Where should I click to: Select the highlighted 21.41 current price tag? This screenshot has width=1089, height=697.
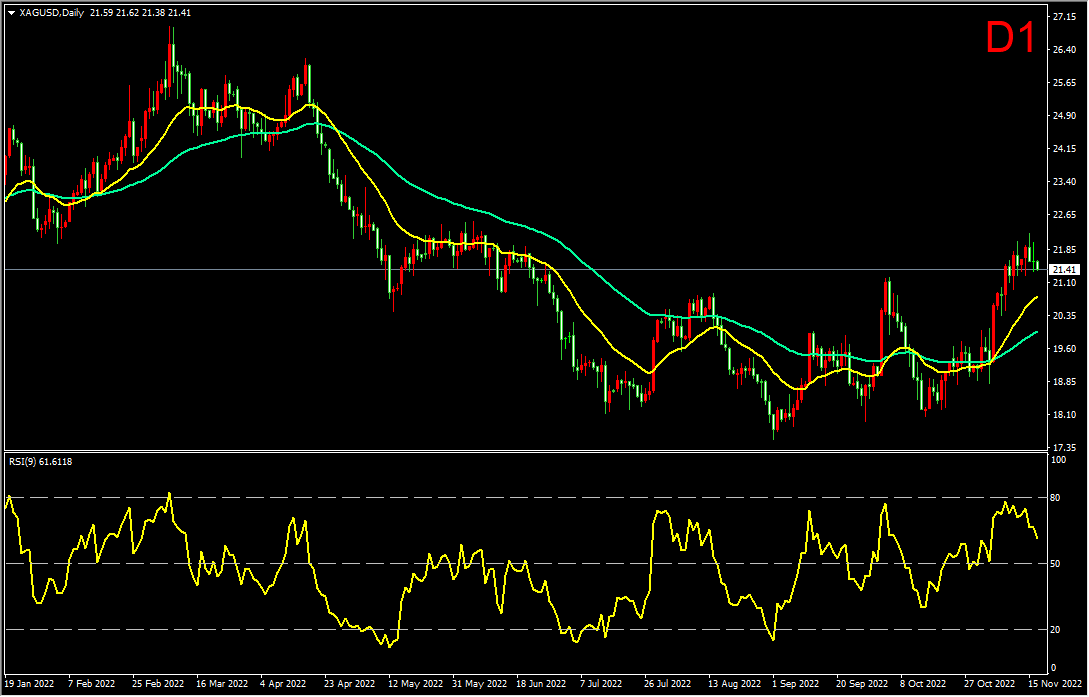pyautogui.click(x=1065, y=269)
